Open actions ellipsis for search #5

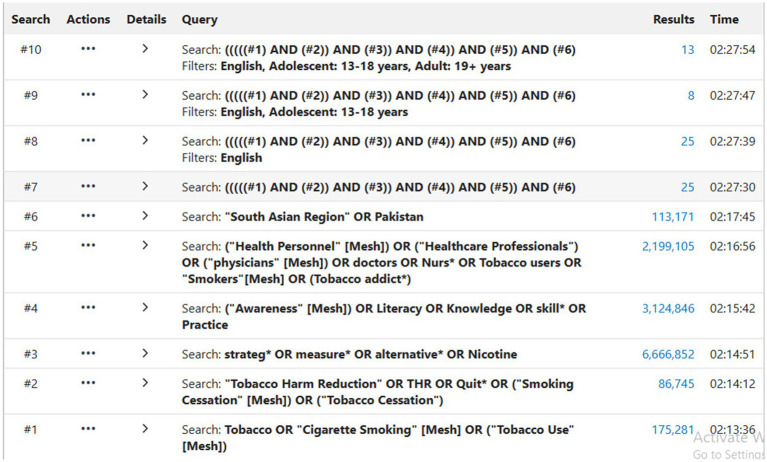[x=88, y=245]
